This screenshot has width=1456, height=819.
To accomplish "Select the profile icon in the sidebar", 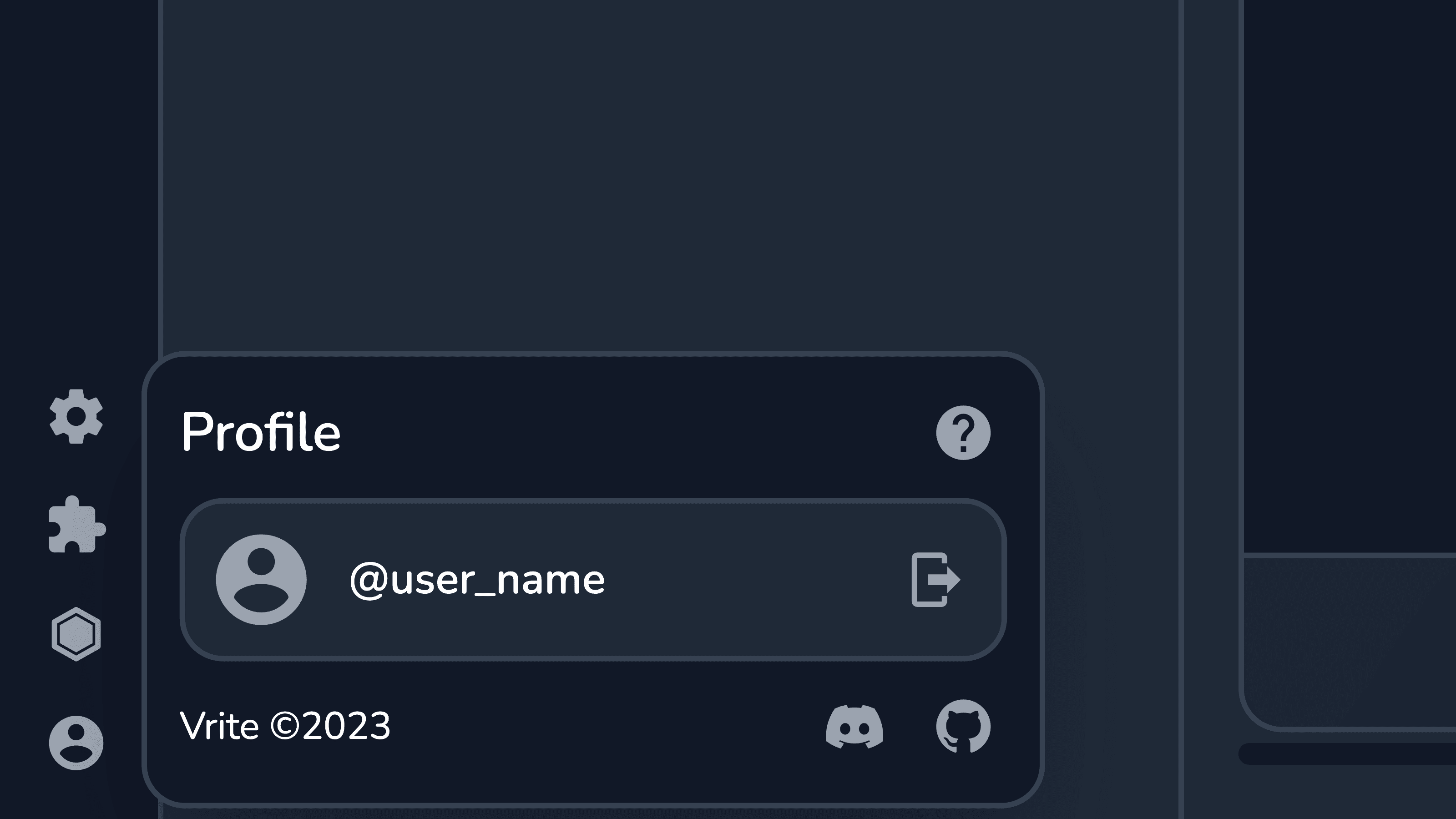I will [76, 743].
